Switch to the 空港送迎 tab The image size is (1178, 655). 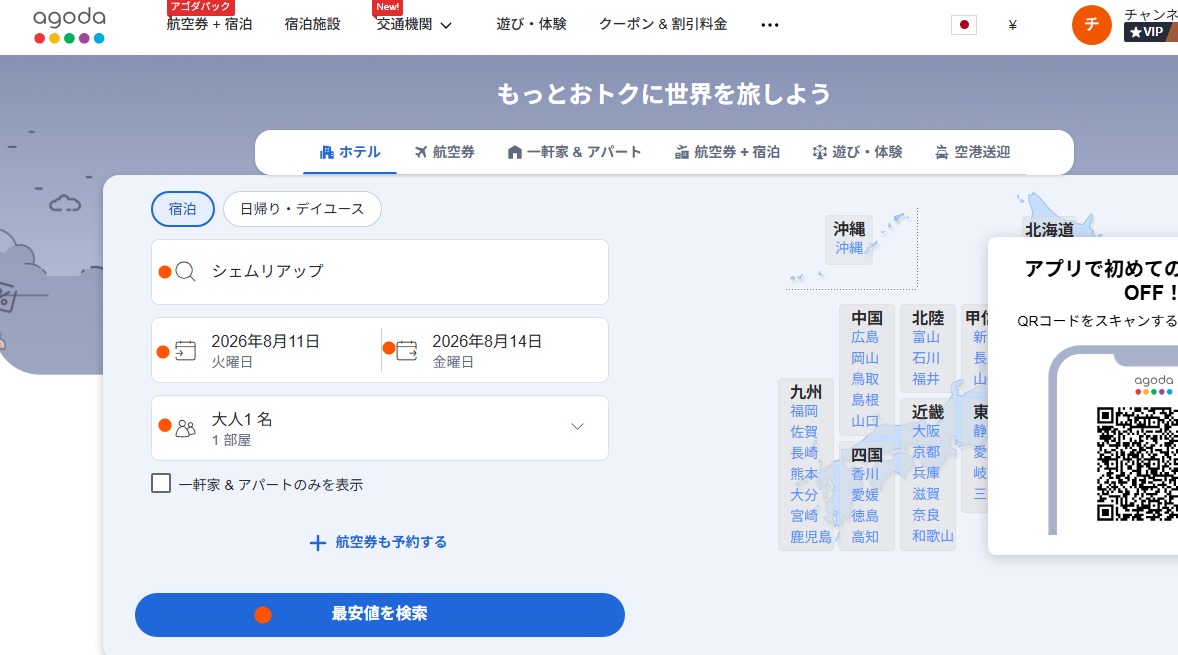tap(972, 152)
